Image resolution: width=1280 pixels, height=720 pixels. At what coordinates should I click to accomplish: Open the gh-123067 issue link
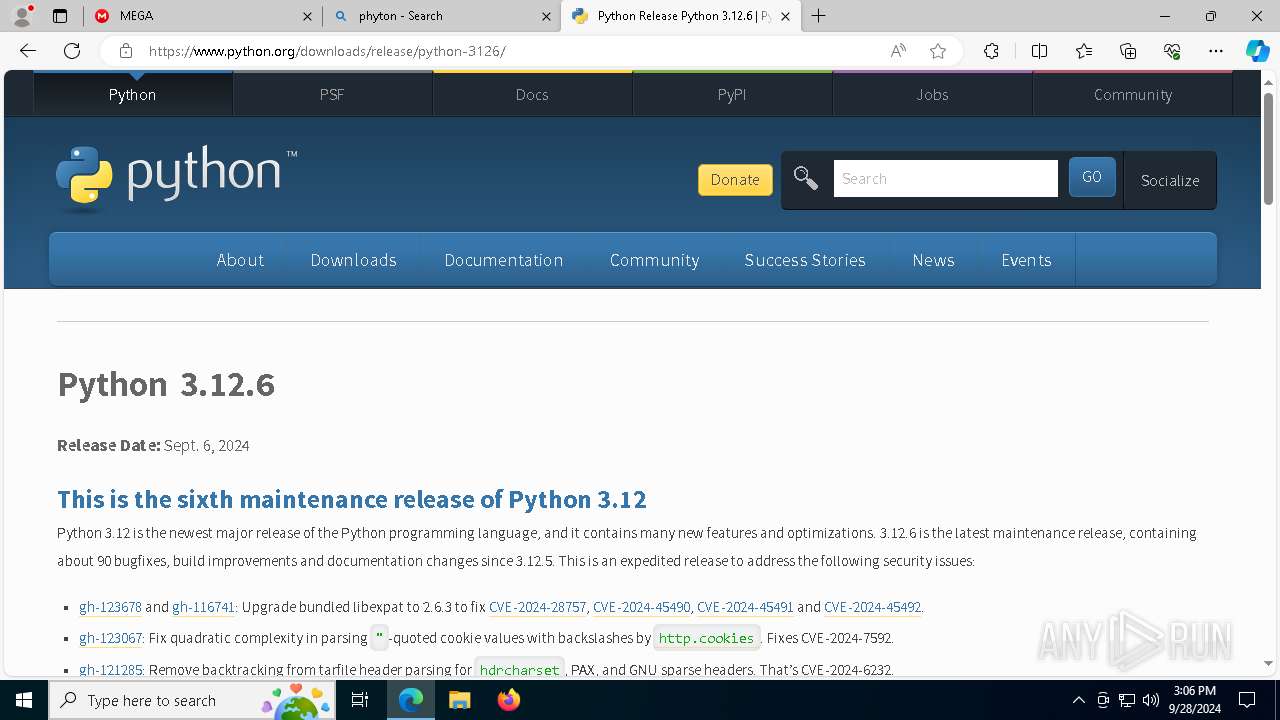click(110, 638)
